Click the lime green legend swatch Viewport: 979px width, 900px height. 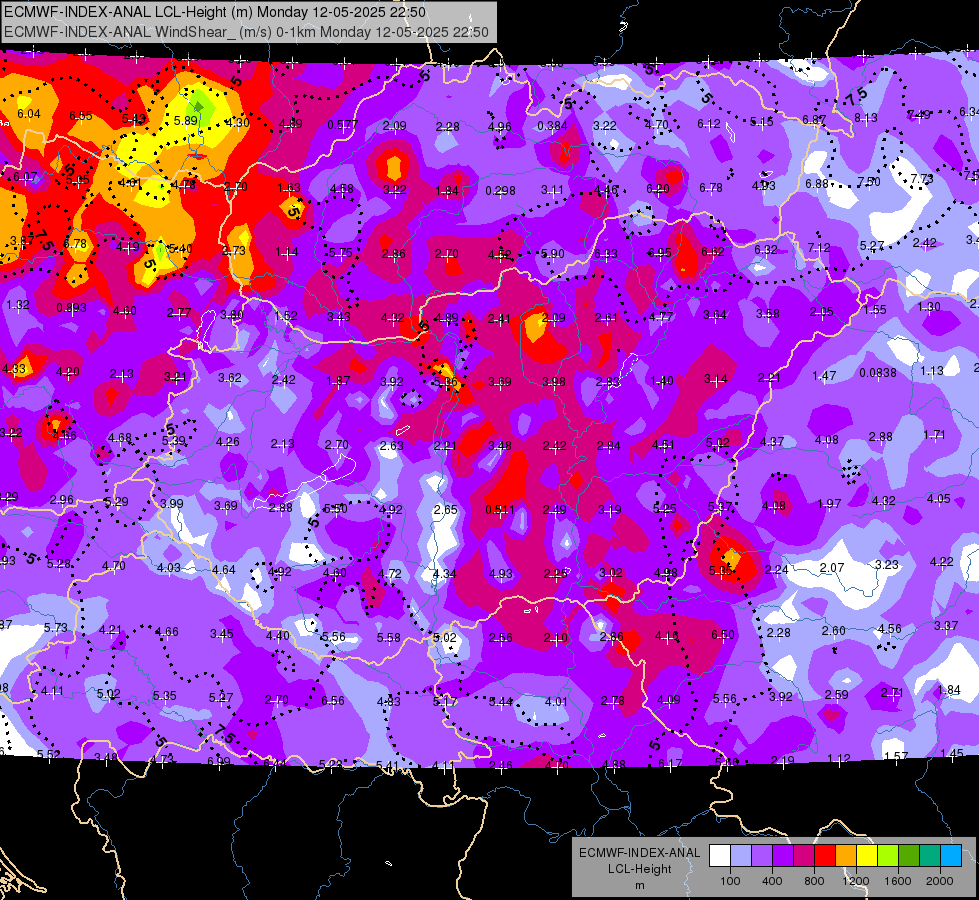(888, 856)
